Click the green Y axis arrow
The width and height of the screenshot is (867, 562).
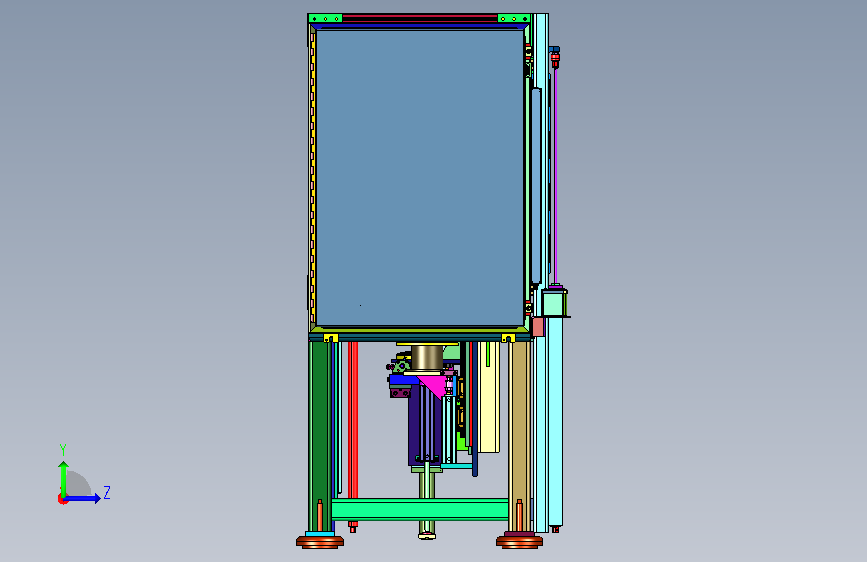tap(64, 478)
